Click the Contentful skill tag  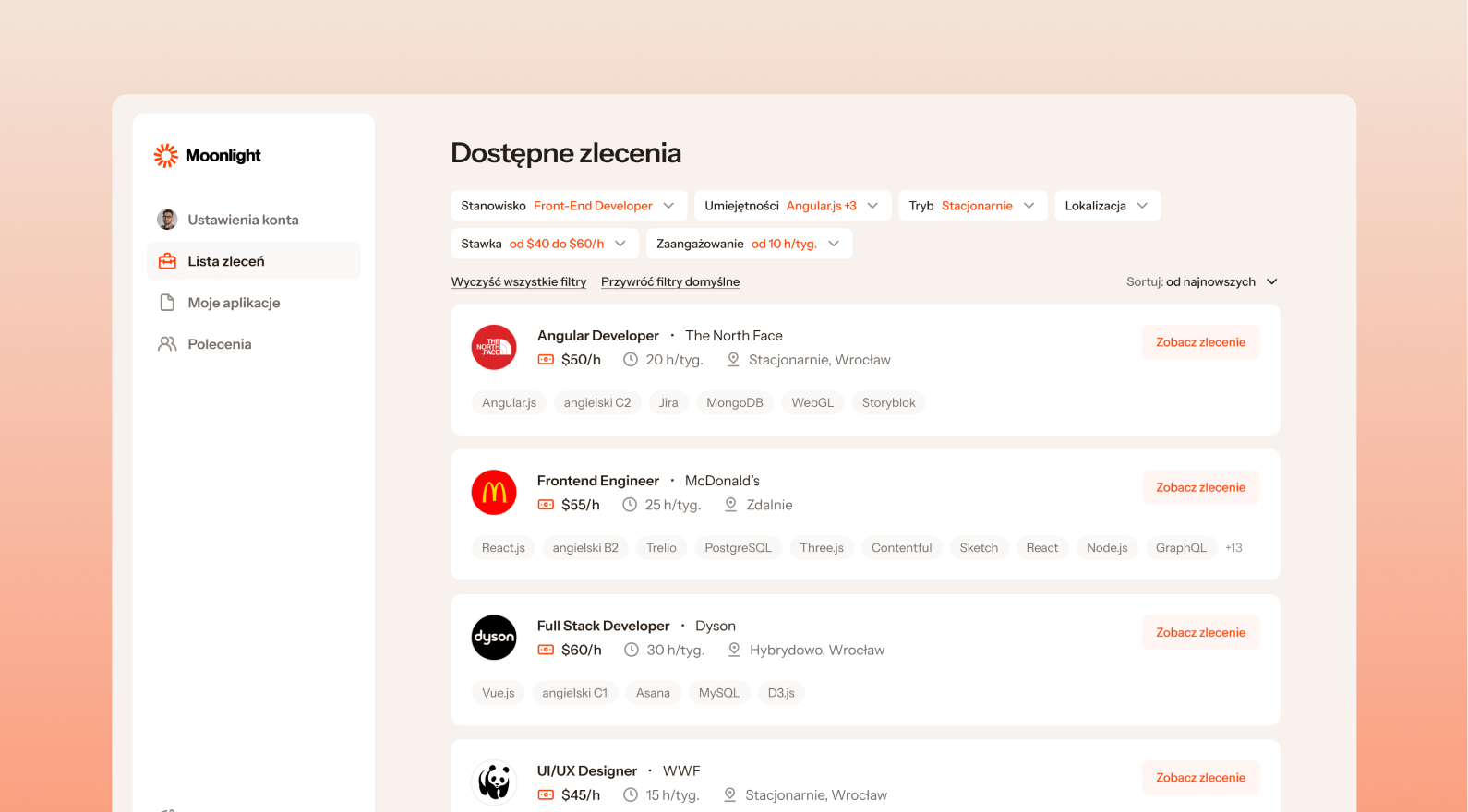click(901, 548)
